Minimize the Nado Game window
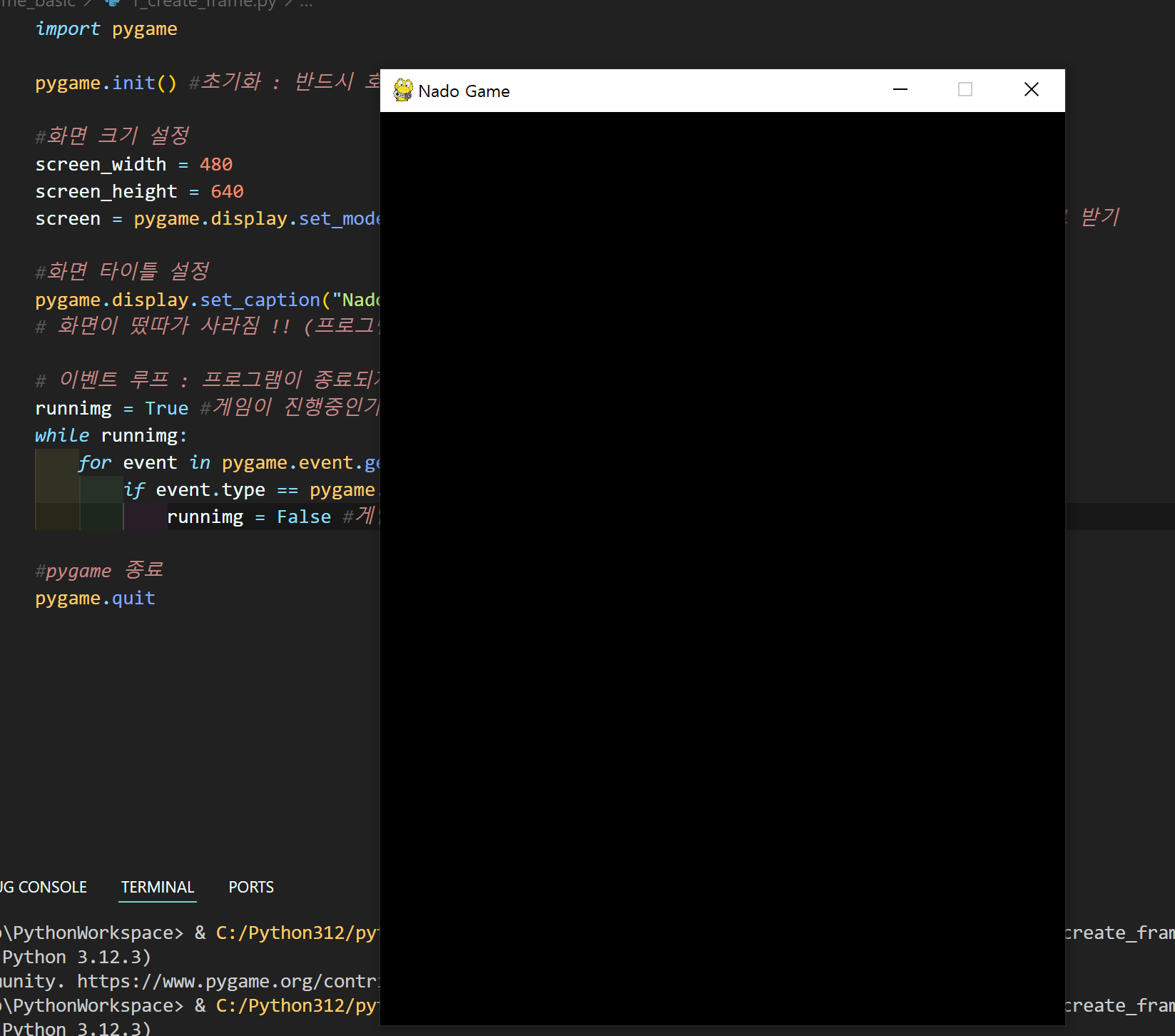The width and height of the screenshot is (1175, 1036). 900,90
